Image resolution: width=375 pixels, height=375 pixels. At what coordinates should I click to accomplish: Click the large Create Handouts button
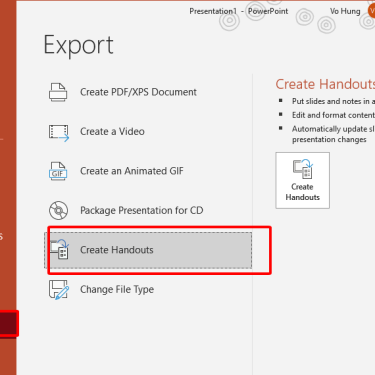click(302, 180)
